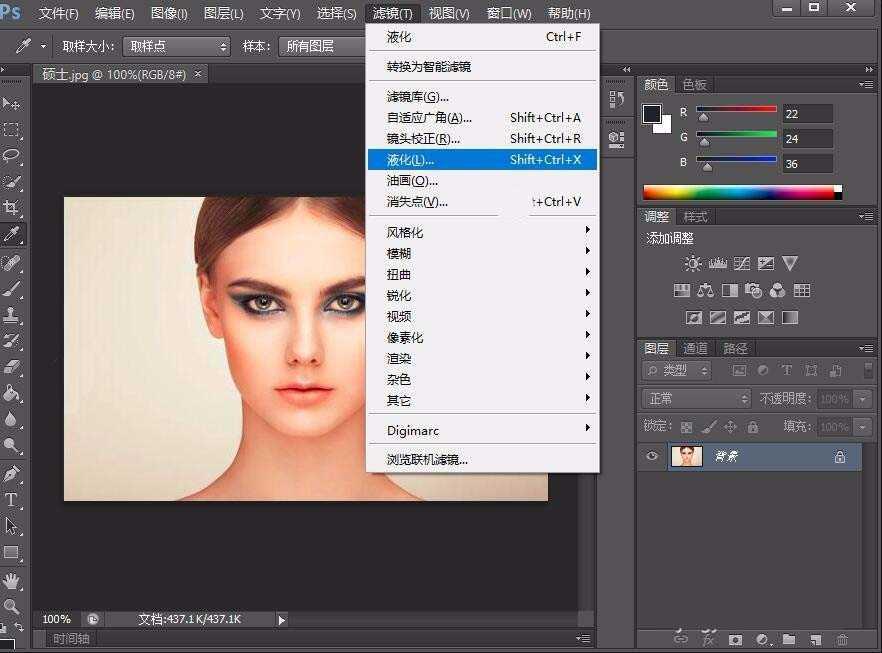Open the 取样大小 sample size dropdown

tap(175, 45)
